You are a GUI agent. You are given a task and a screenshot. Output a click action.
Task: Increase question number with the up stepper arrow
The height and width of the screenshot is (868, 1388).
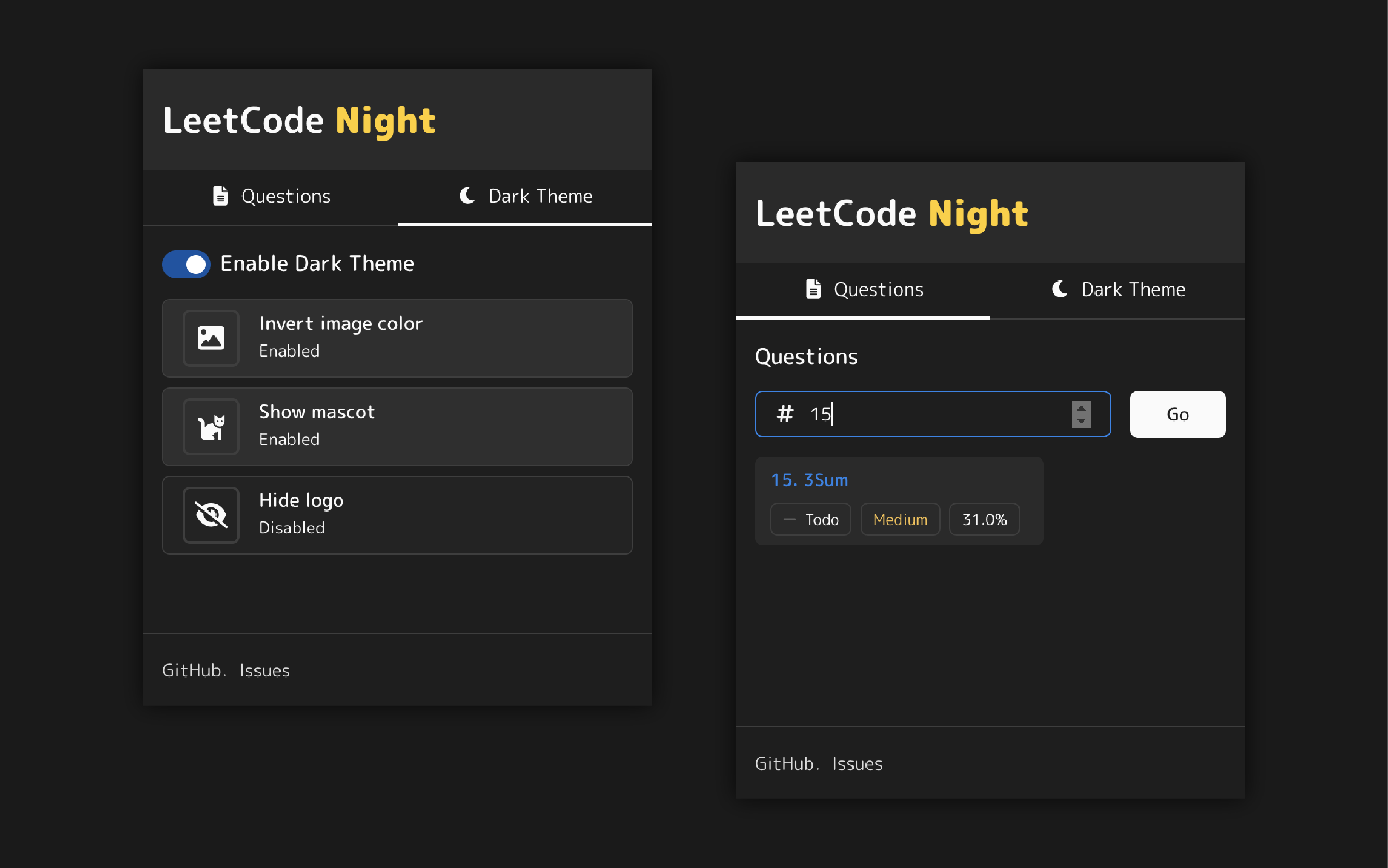coord(1081,408)
